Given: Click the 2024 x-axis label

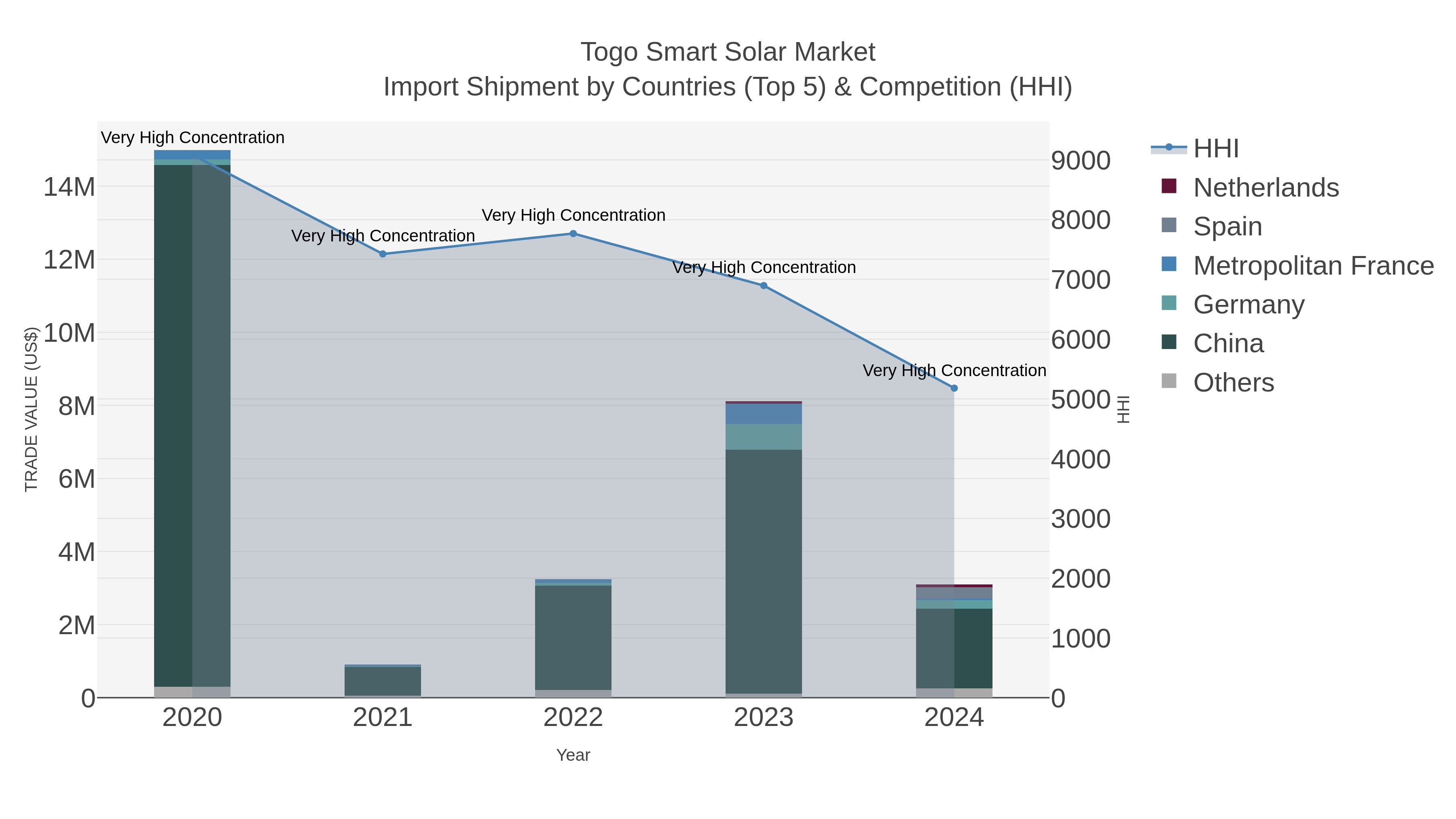Looking at the screenshot, I should 954,718.
